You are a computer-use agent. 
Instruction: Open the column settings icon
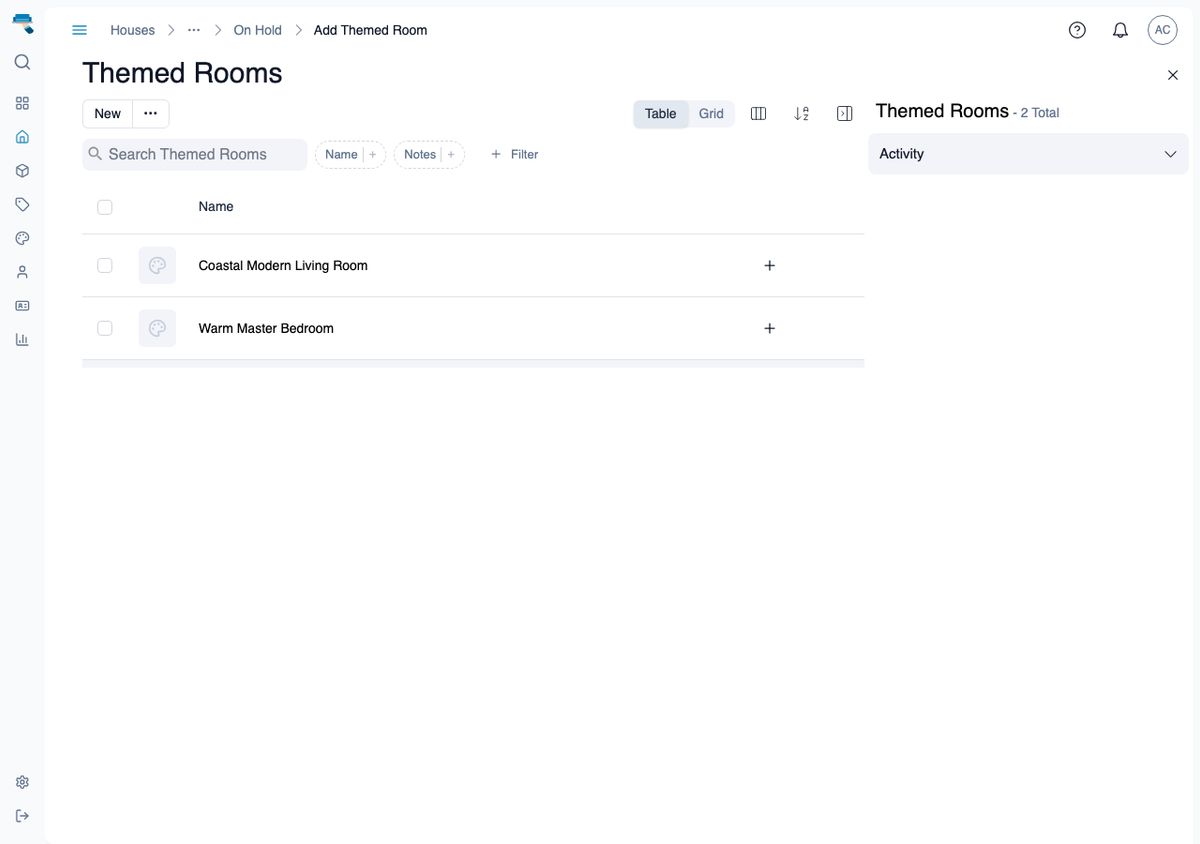(x=758, y=114)
